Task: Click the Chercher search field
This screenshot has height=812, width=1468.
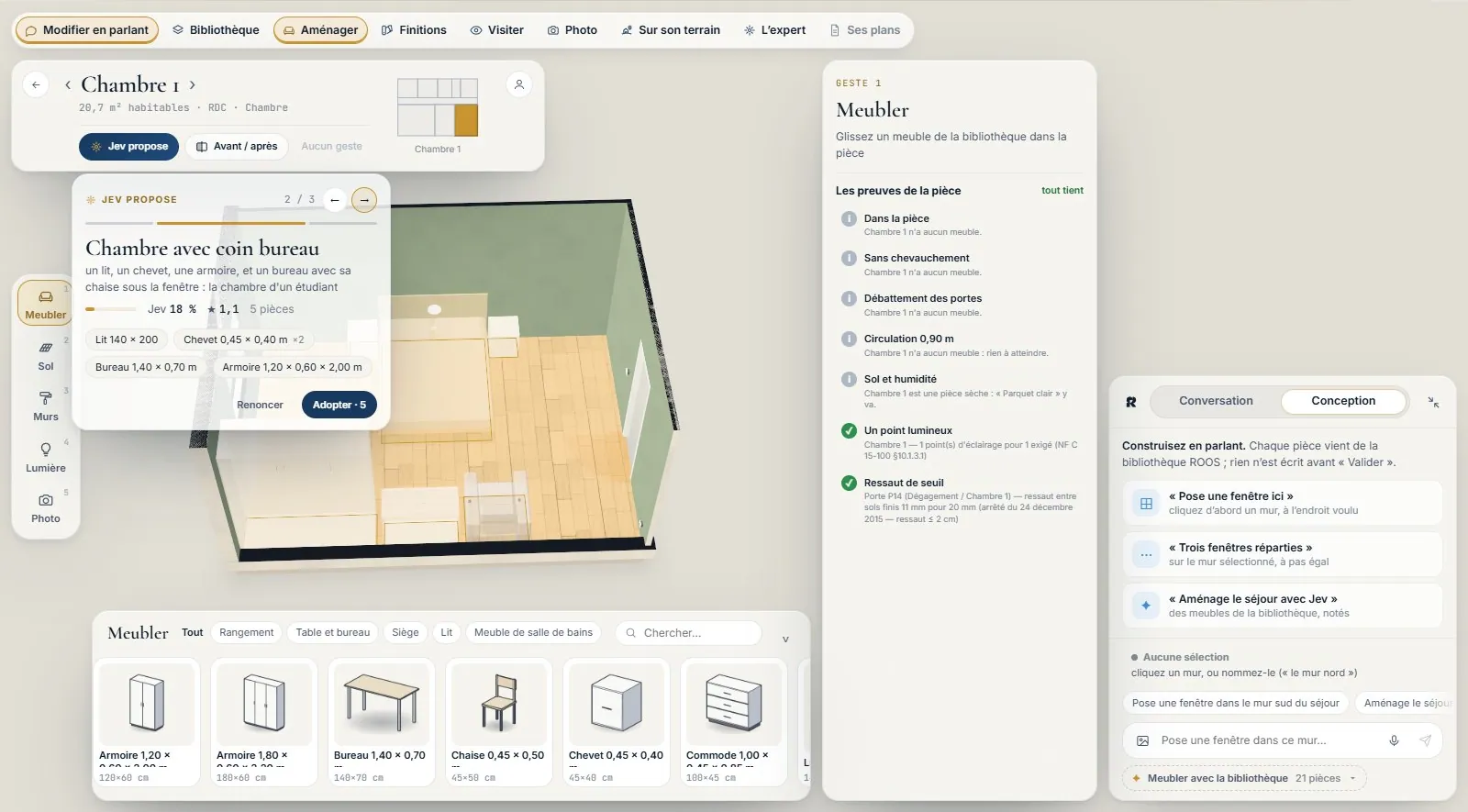Action: [688, 633]
